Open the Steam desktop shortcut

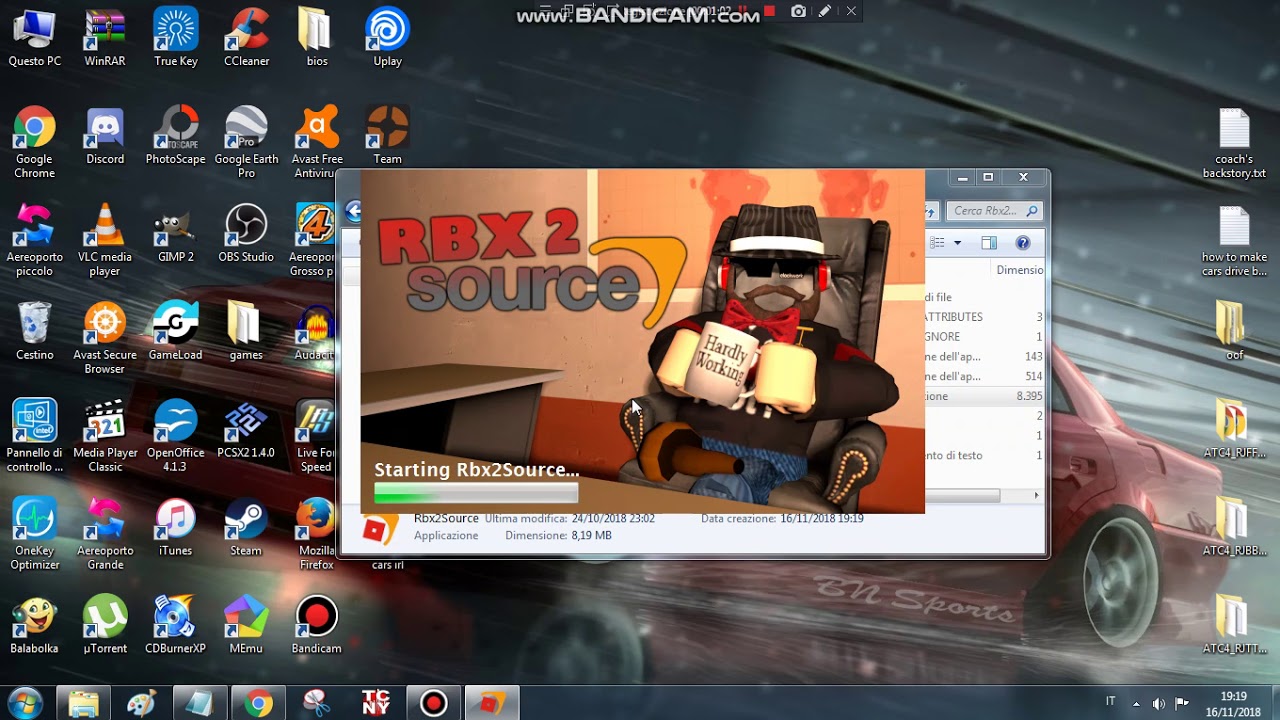(246, 527)
